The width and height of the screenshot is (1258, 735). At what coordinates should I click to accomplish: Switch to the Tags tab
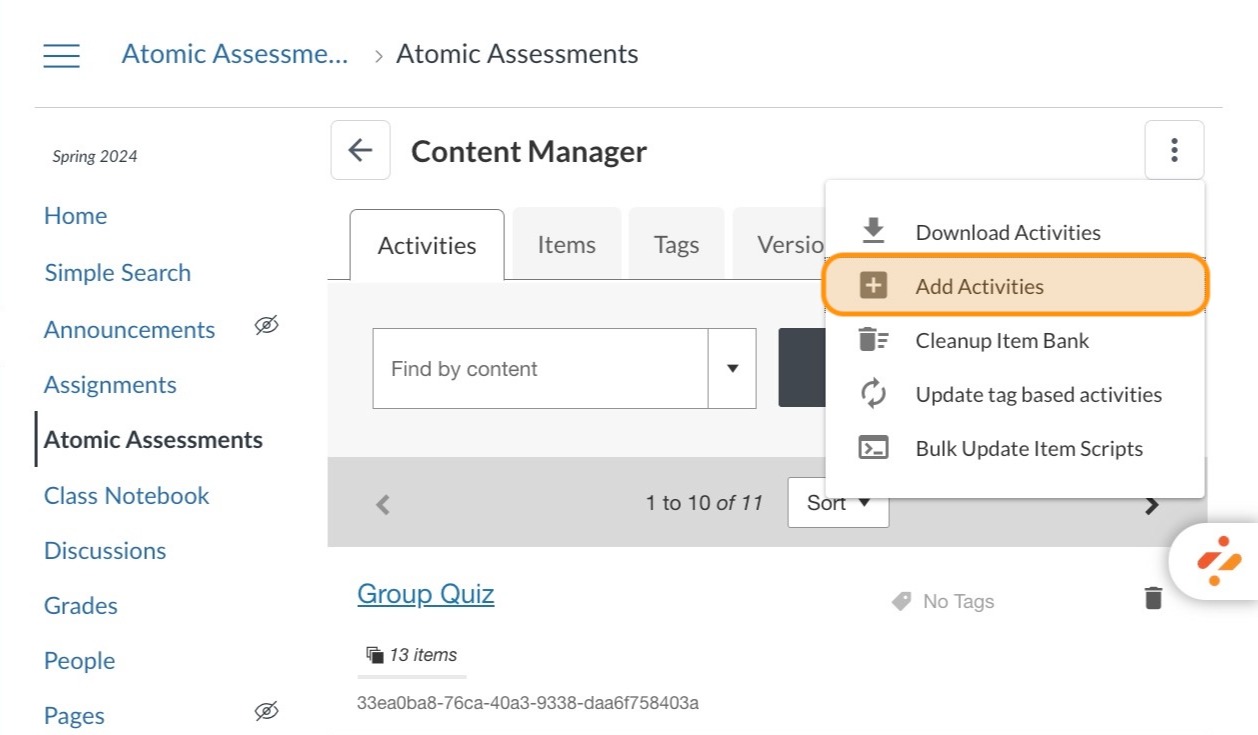point(676,244)
